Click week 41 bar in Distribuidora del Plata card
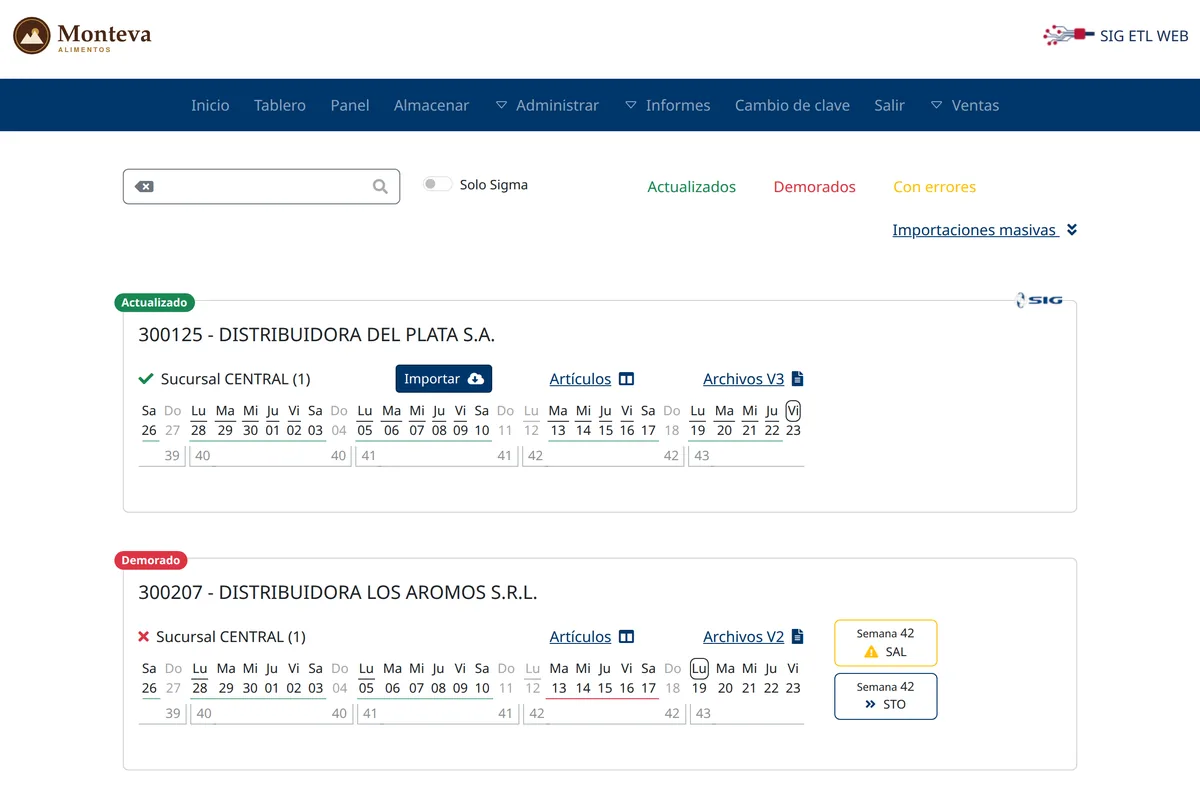The width and height of the screenshot is (1200, 792). (x=436, y=456)
